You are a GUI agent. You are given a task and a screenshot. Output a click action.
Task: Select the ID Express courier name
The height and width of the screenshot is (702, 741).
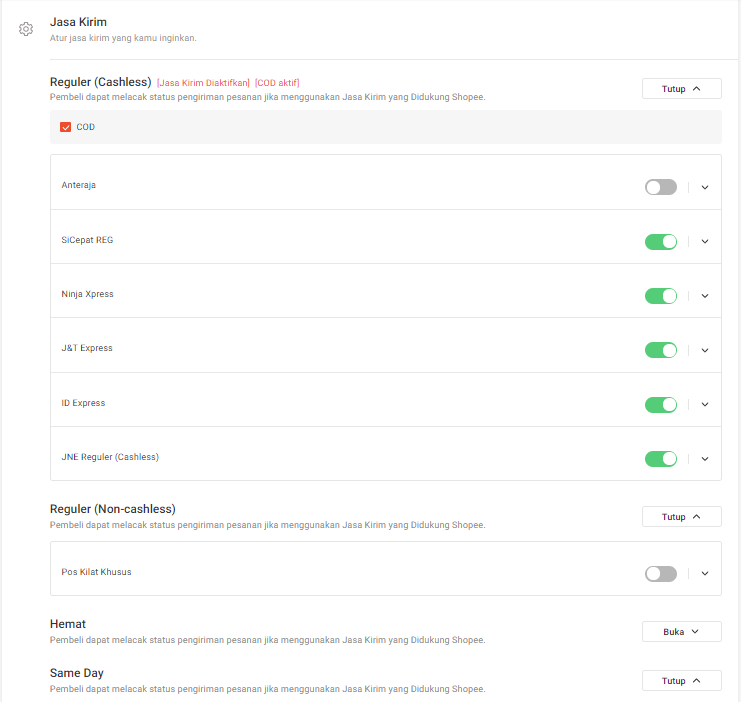click(x=83, y=403)
